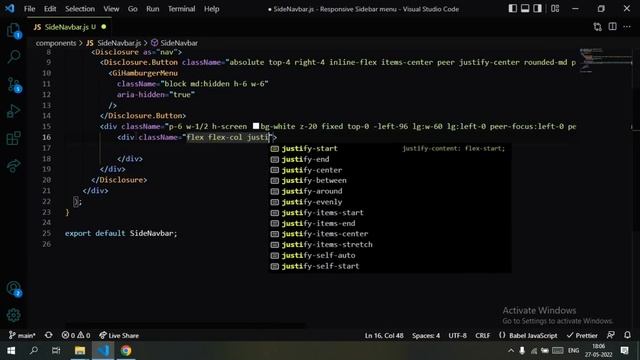Open notifications bell icon

coord(627,335)
